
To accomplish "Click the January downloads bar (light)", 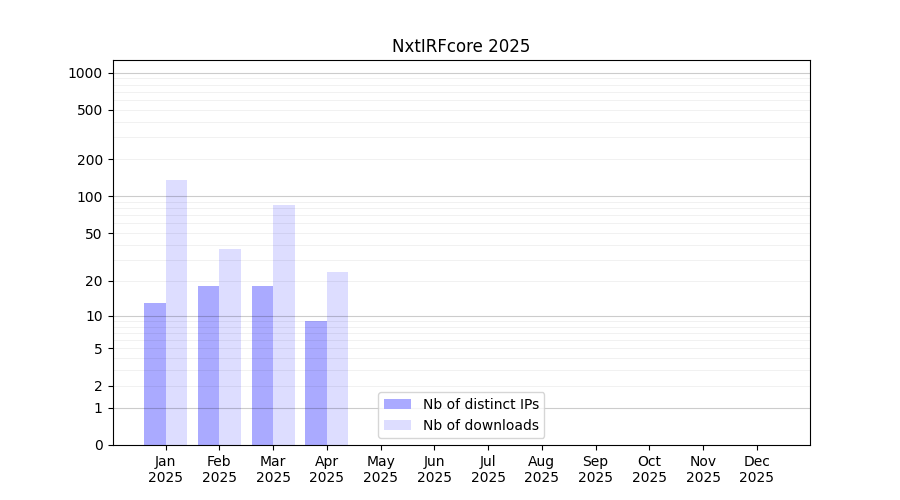I will coord(176,312).
